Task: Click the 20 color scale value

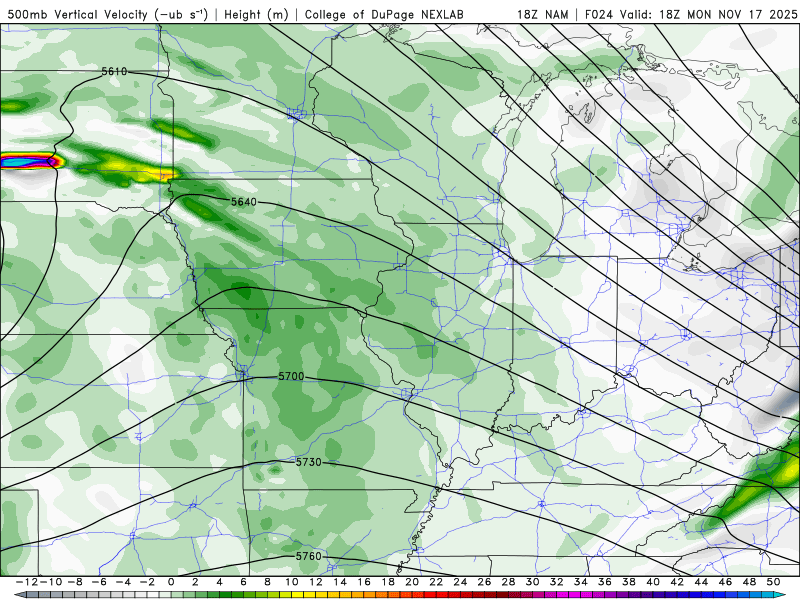Action: [x=412, y=582]
